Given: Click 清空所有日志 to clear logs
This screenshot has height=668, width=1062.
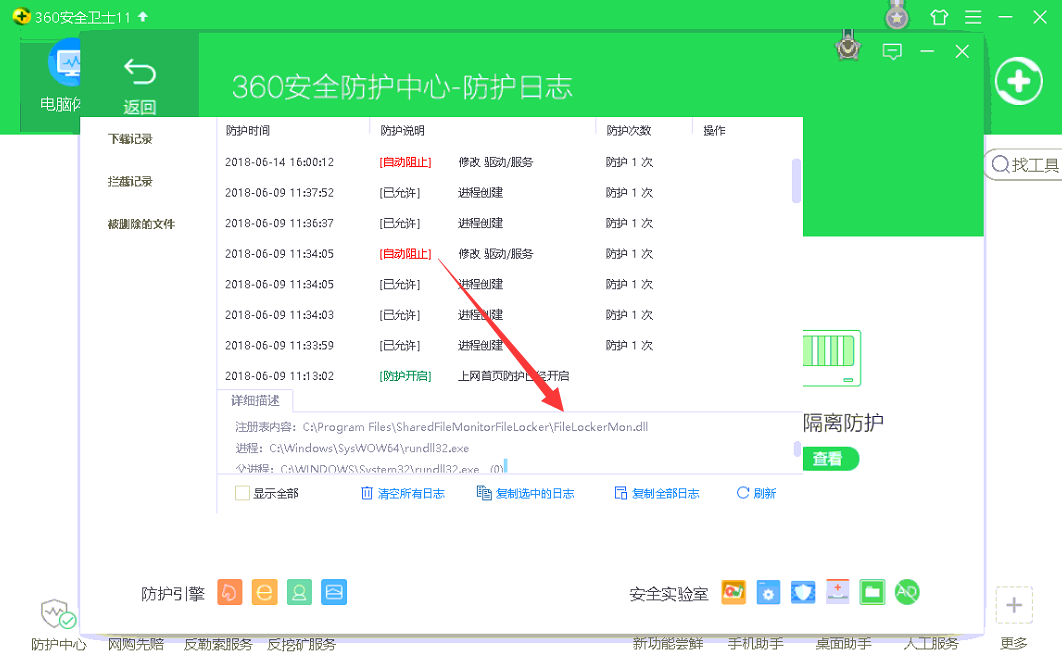Looking at the screenshot, I should tap(402, 493).
